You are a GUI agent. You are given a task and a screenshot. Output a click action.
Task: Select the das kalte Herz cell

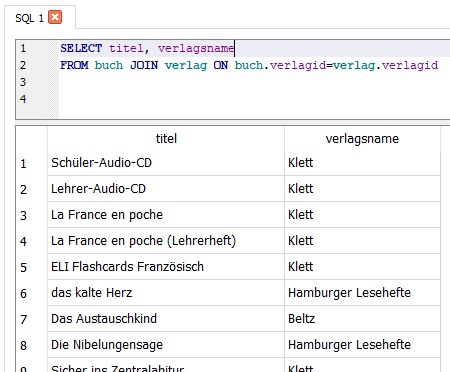[166, 293]
